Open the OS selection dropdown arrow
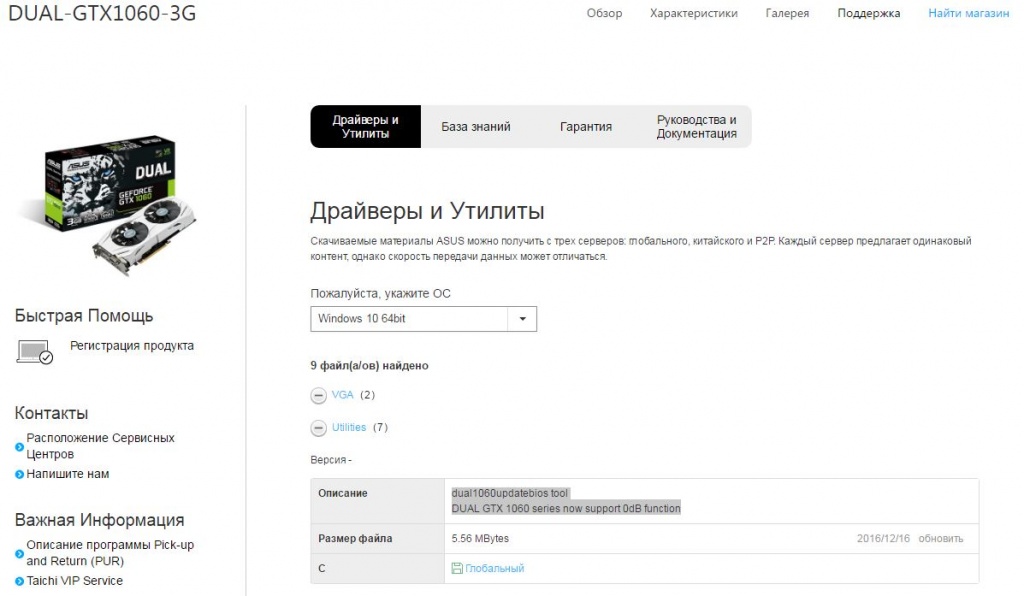Viewport: 1024px width, 596px height. coord(522,319)
